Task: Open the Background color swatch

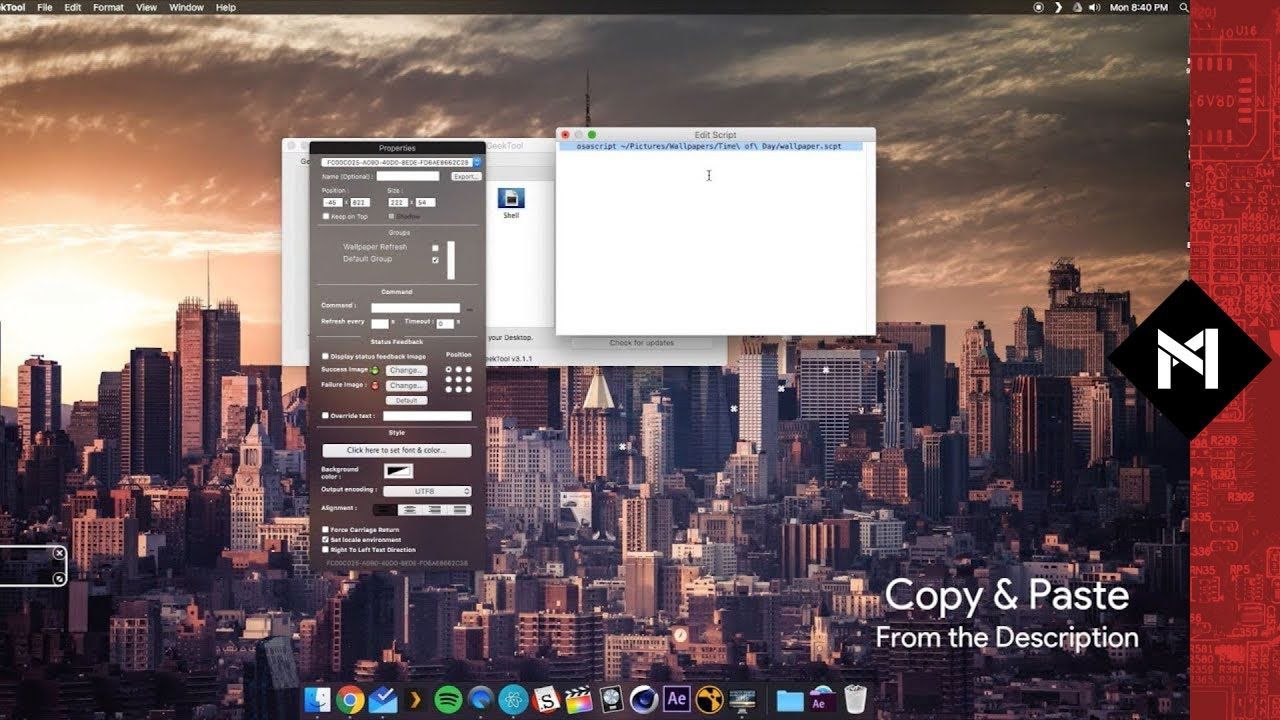Action: pyautogui.click(x=399, y=471)
